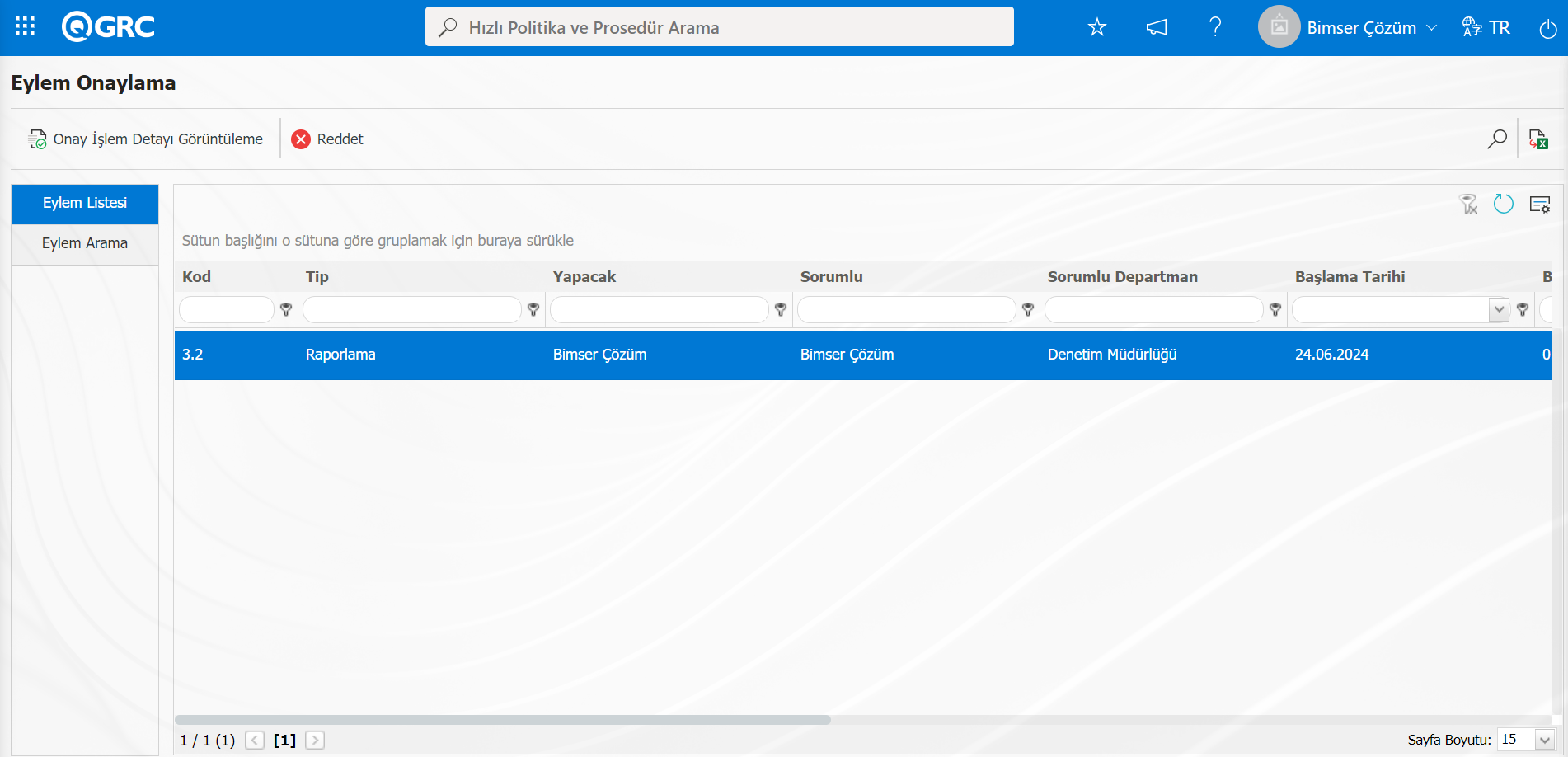The width and height of the screenshot is (1568, 757).
Task: Open Yapacak column filter funnel
Action: (x=781, y=309)
